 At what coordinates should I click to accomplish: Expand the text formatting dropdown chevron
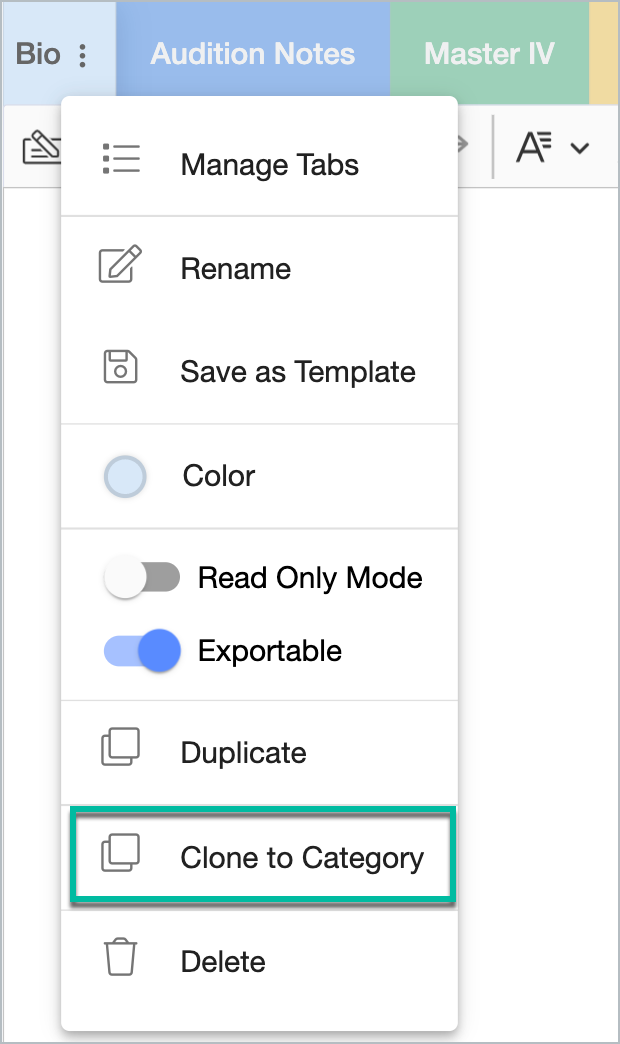pos(580,148)
